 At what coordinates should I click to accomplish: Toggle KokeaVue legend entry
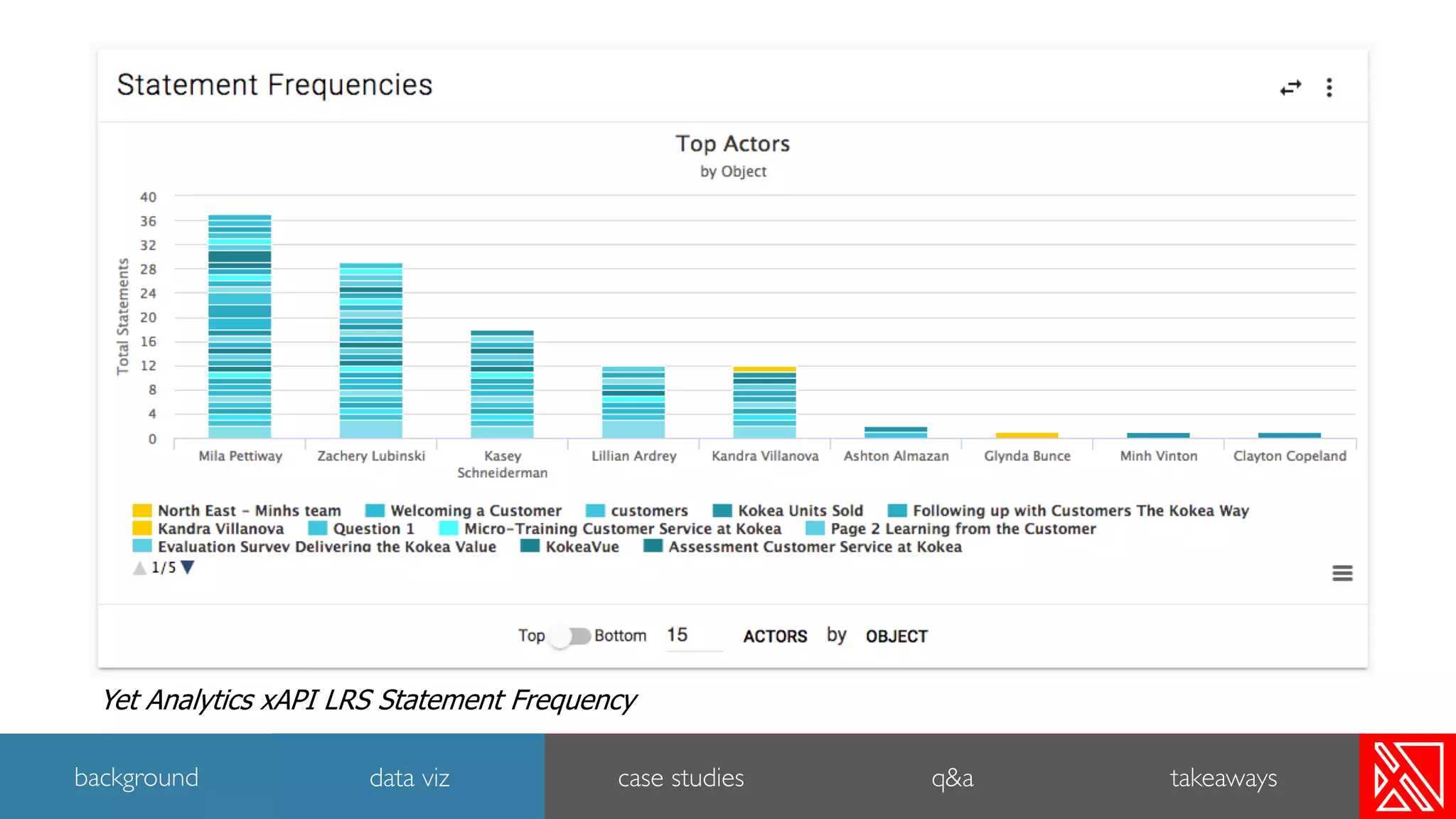pos(570,547)
